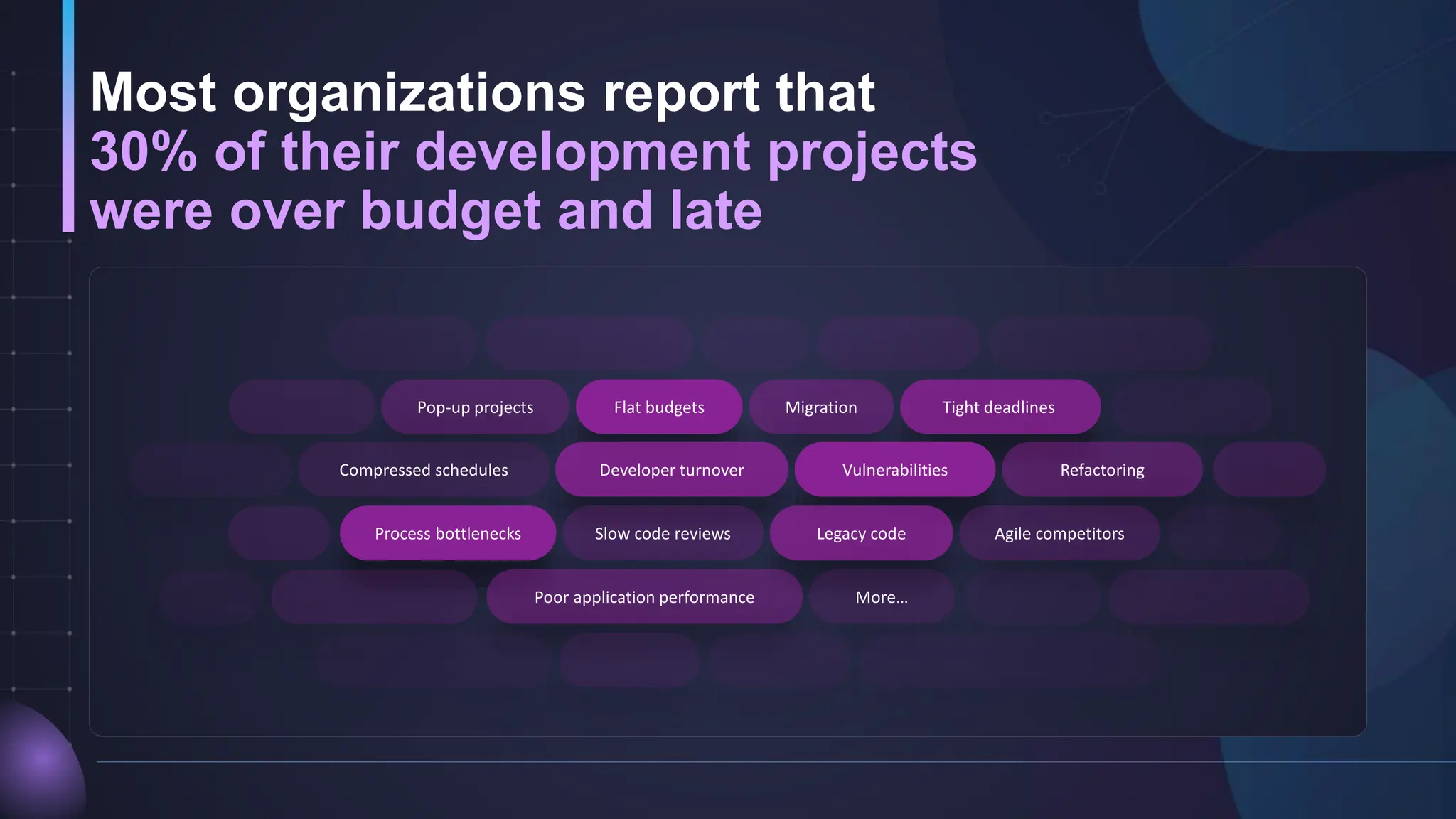Image resolution: width=1456 pixels, height=819 pixels.
Task: Select the 'Refactoring' pill
Action: pos(1102,469)
